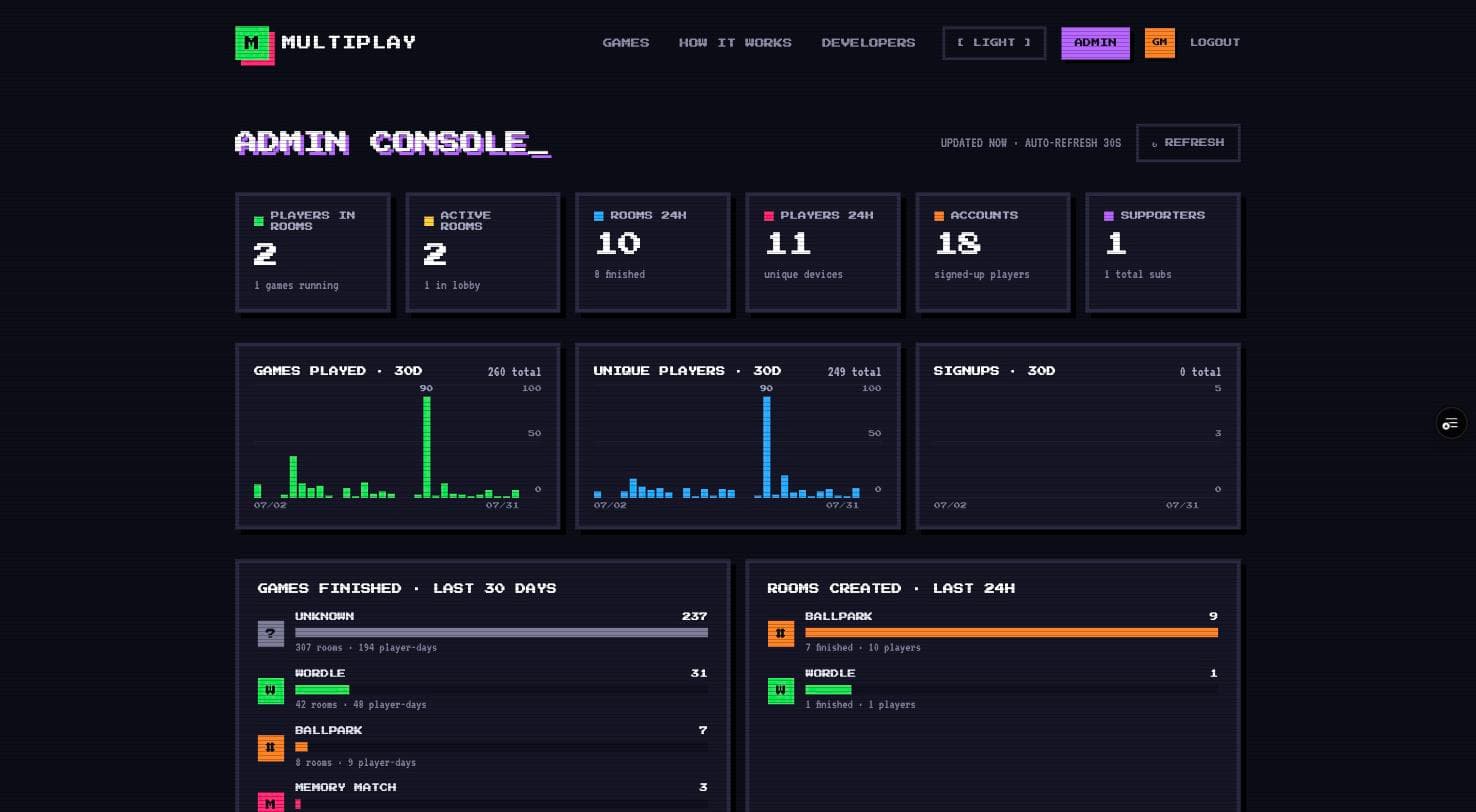Open the floating settings sliders icon
1476x812 pixels.
point(1451,423)
